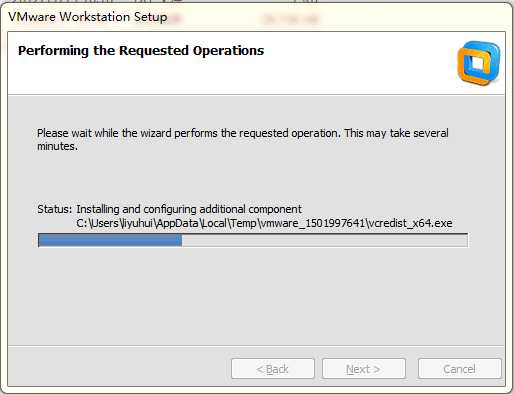Click the Status: label

pyautogui.click(x=54, y=209)
